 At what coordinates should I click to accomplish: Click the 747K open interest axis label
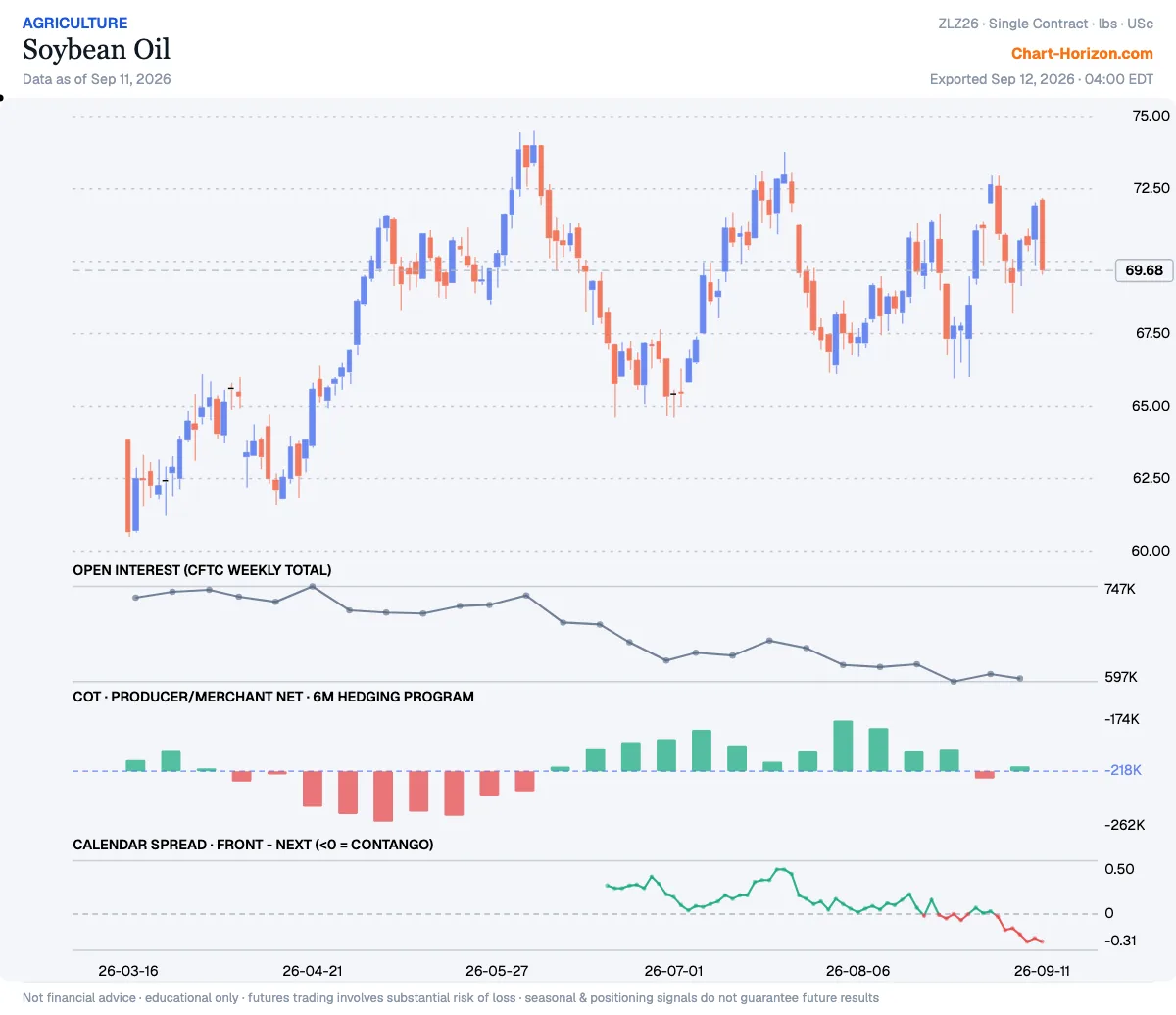click(1120, 589)
